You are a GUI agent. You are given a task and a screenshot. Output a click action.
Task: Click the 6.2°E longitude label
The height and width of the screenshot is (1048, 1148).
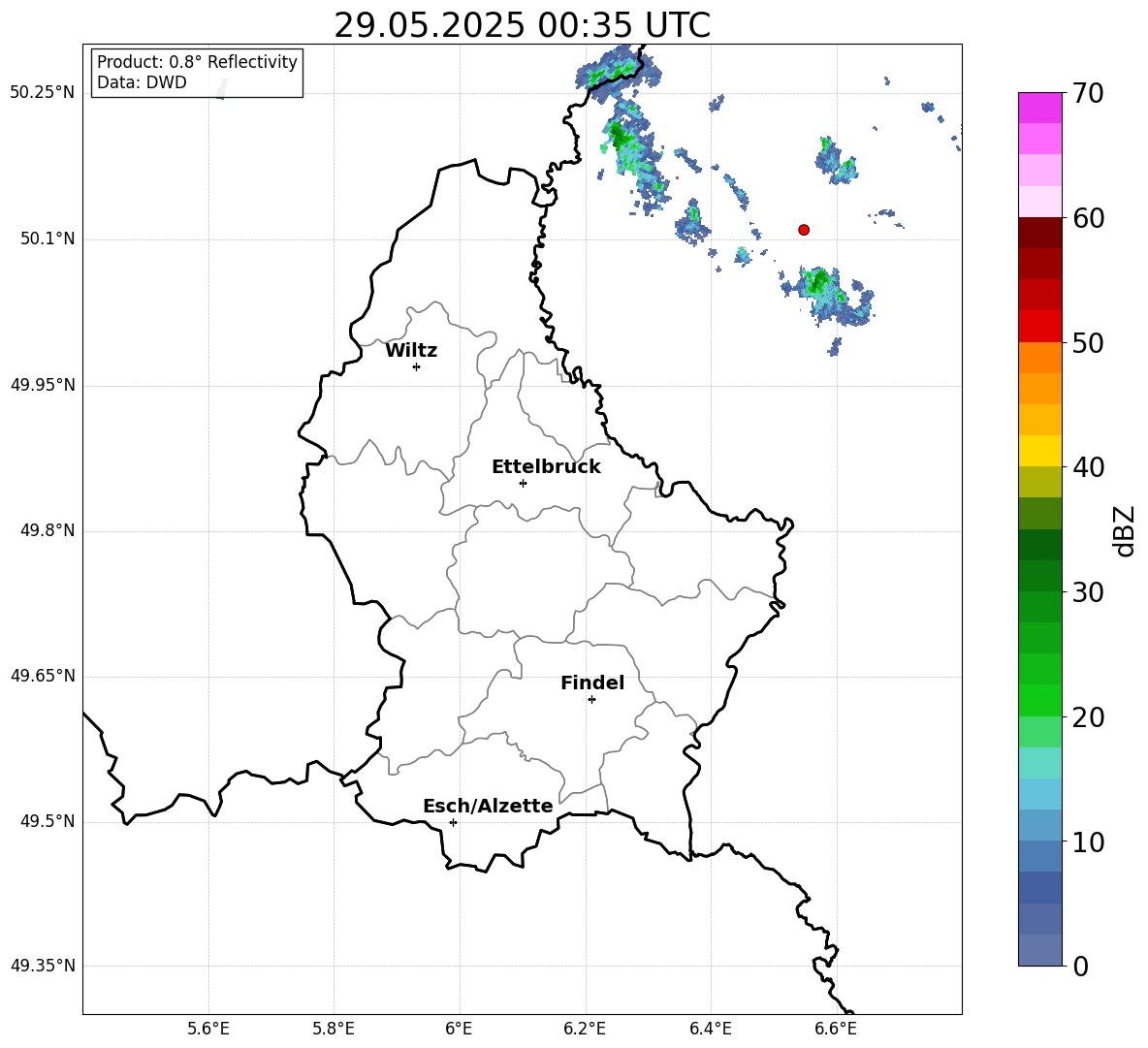(x=585, y=1029)
